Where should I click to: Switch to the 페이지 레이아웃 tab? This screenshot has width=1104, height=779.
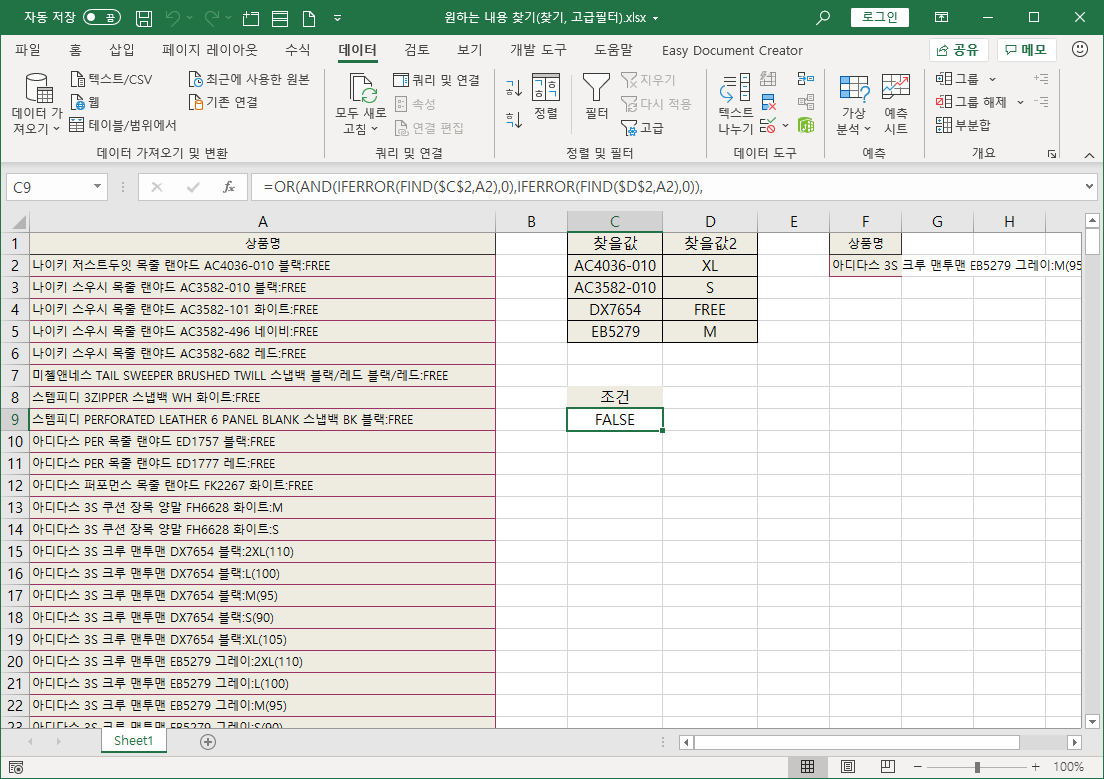[x=209, y=50]
